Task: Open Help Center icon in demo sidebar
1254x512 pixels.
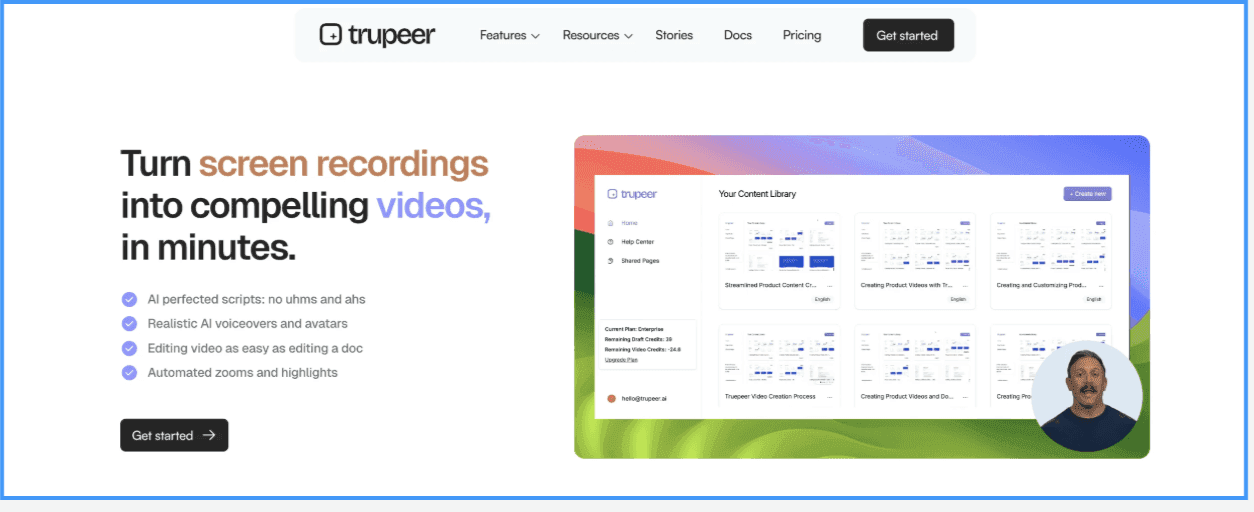Action: click(610, 242)
